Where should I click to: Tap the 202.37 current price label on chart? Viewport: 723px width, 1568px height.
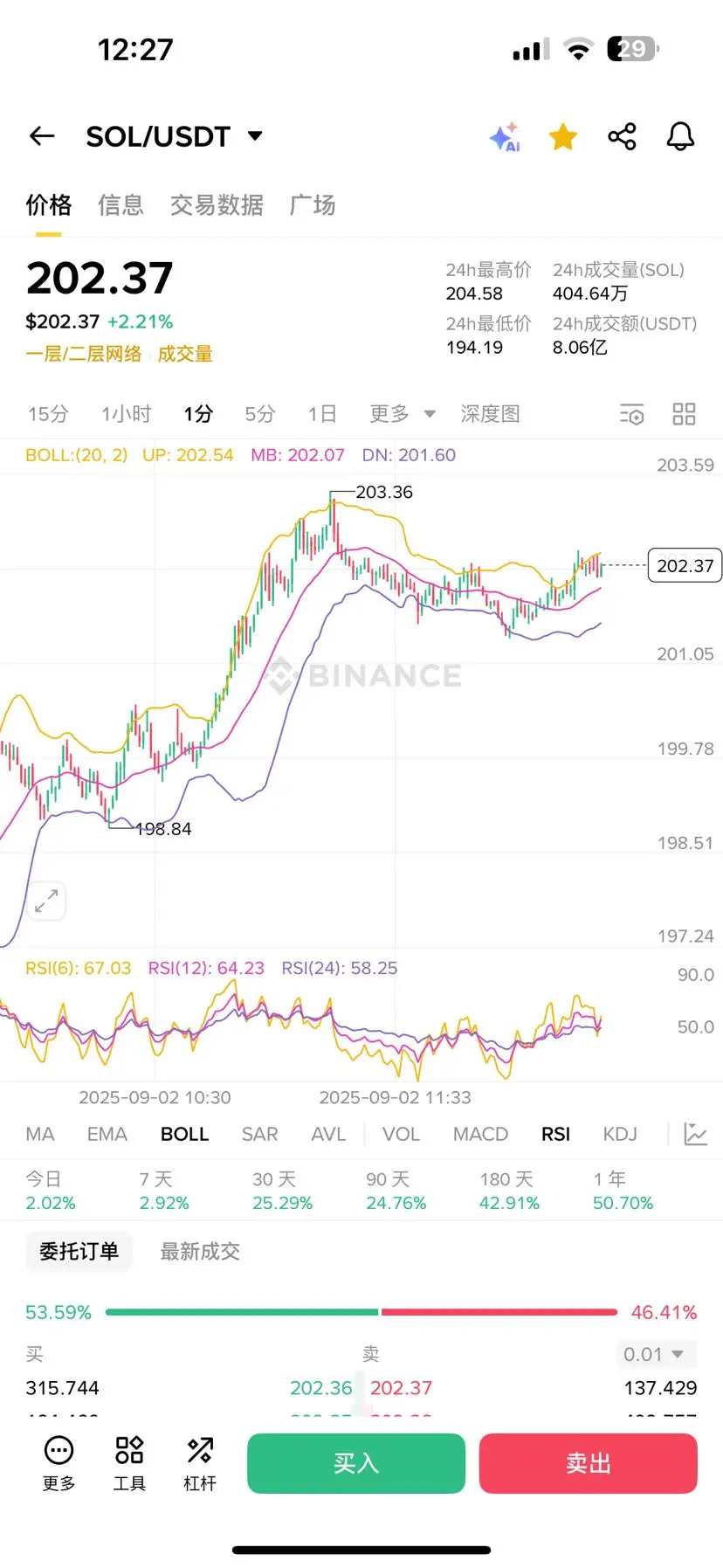coord(685,566)
